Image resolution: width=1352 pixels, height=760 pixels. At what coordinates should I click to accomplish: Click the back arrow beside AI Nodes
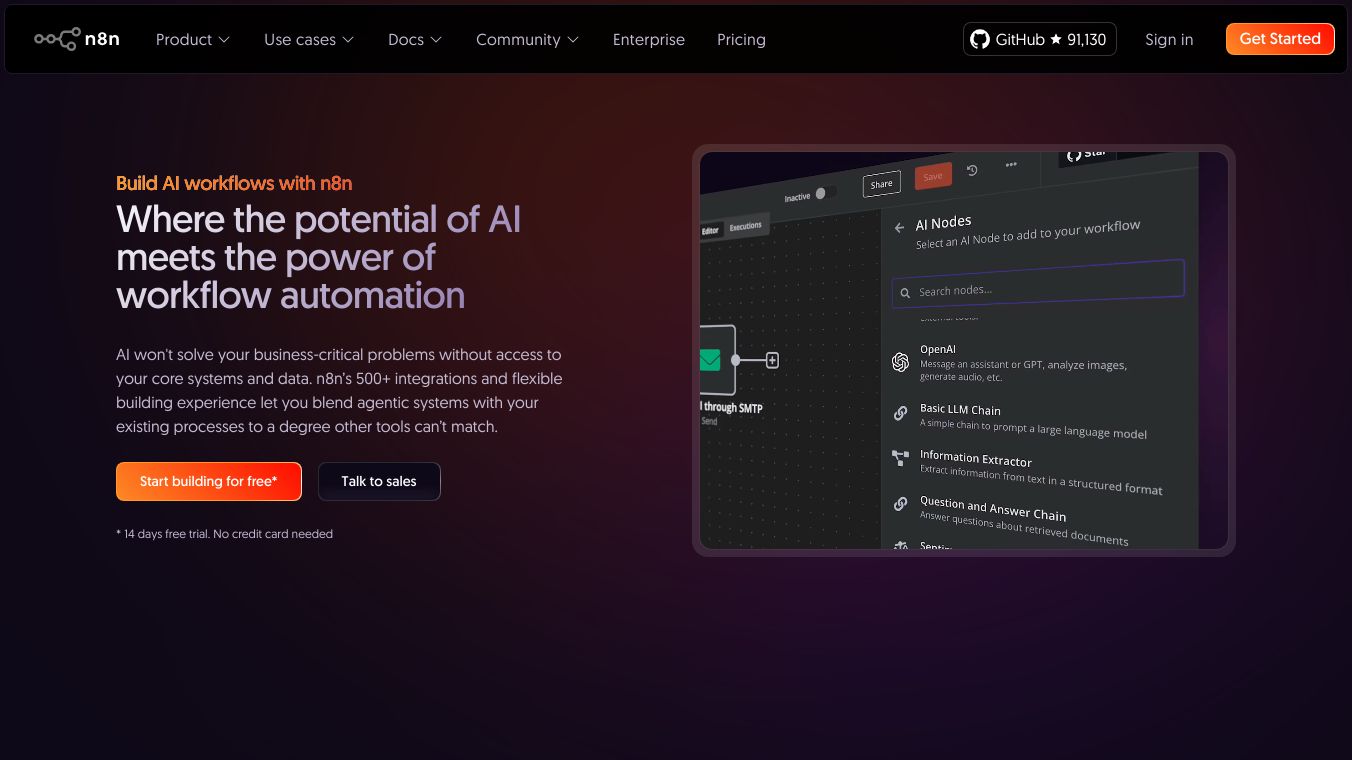pyautogui.click(x=899, y=228)
